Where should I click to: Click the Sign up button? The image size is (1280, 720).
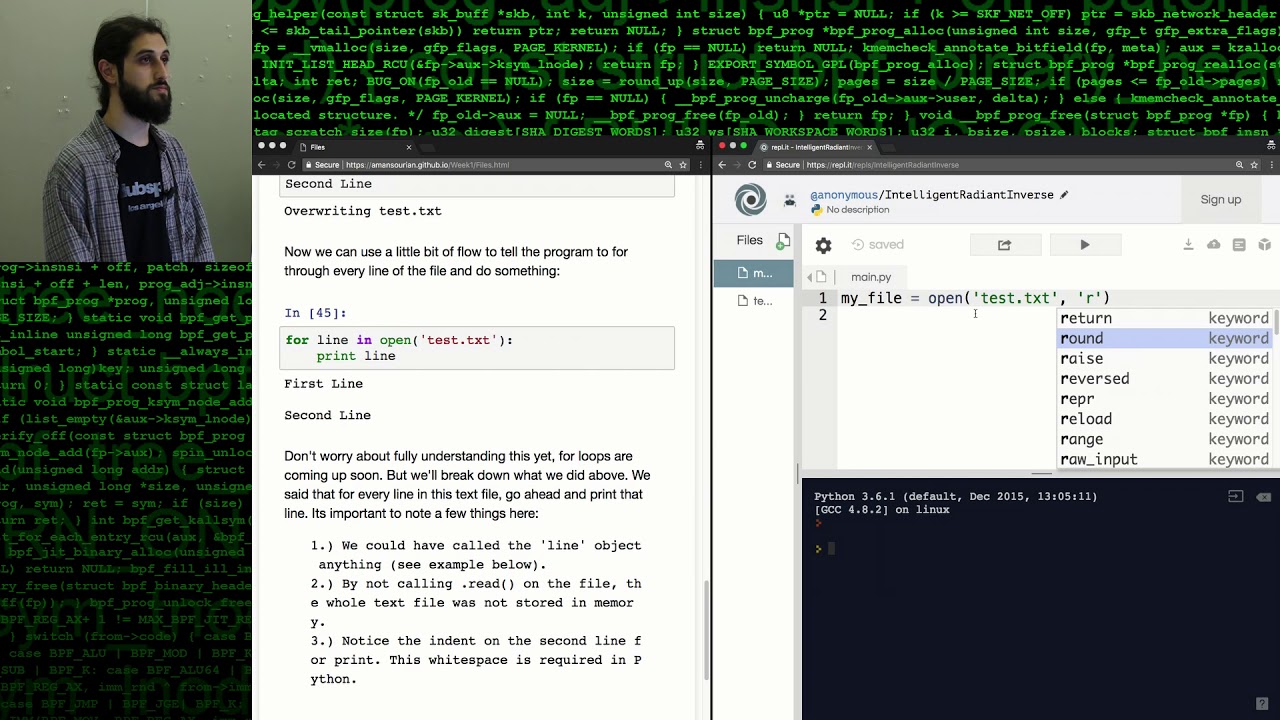pyautogui.click(x=1220, y=200)
